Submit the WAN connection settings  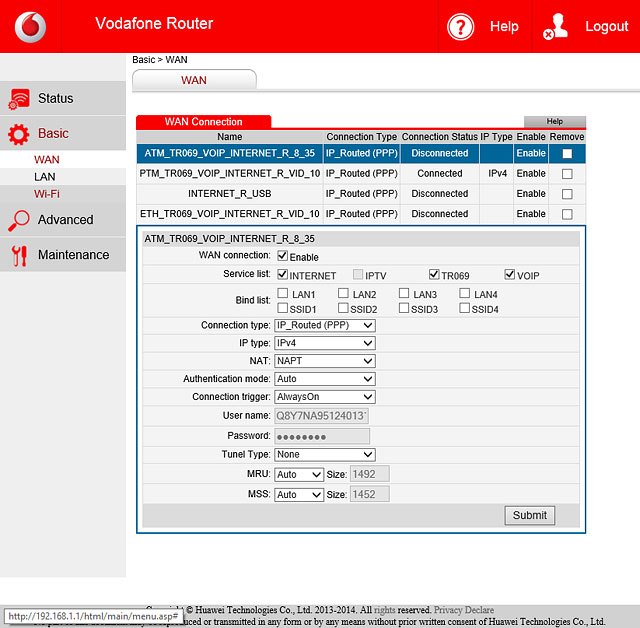[x=529, y=515]
